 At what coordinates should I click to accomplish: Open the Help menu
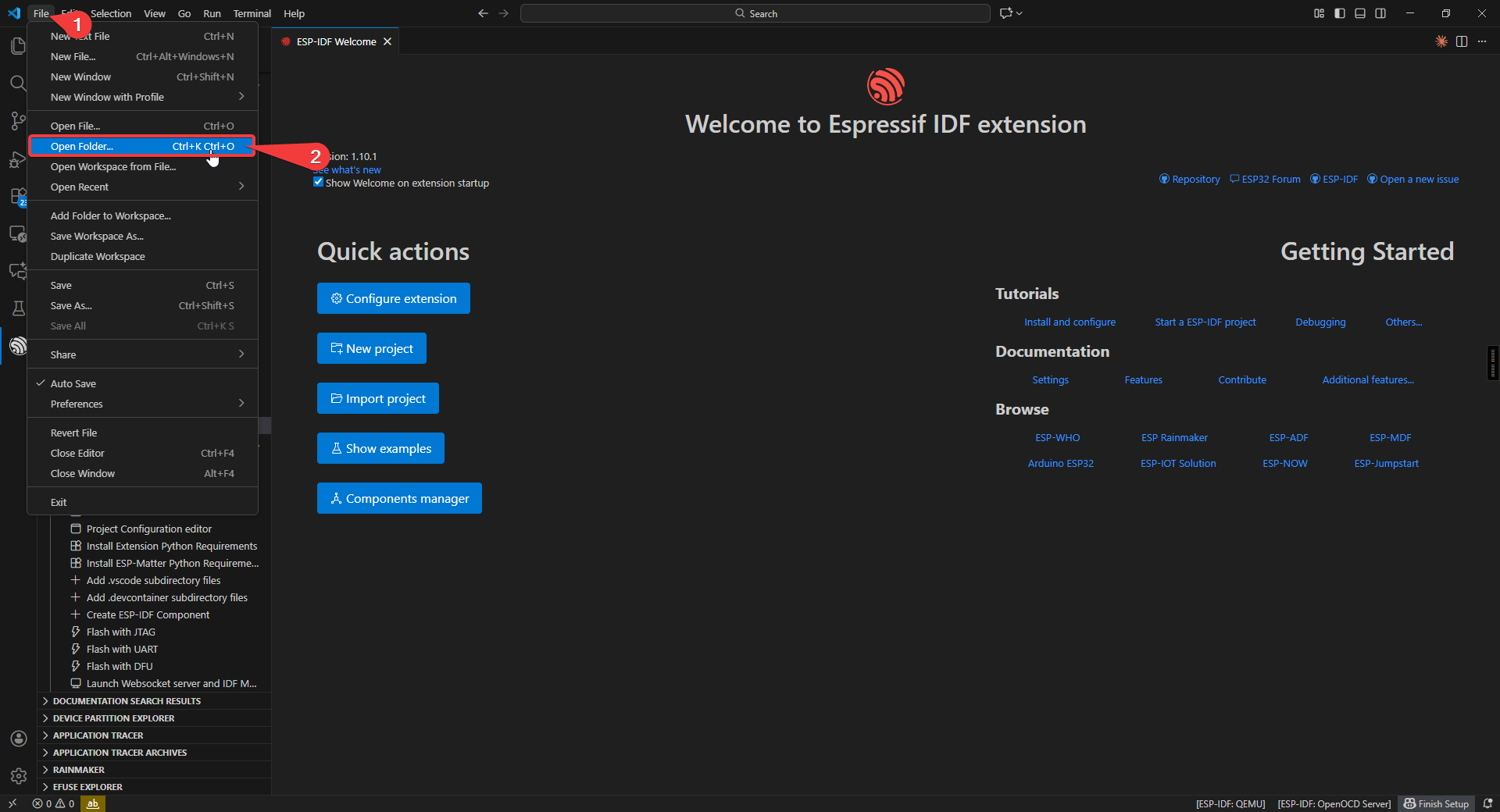point(294,13)
